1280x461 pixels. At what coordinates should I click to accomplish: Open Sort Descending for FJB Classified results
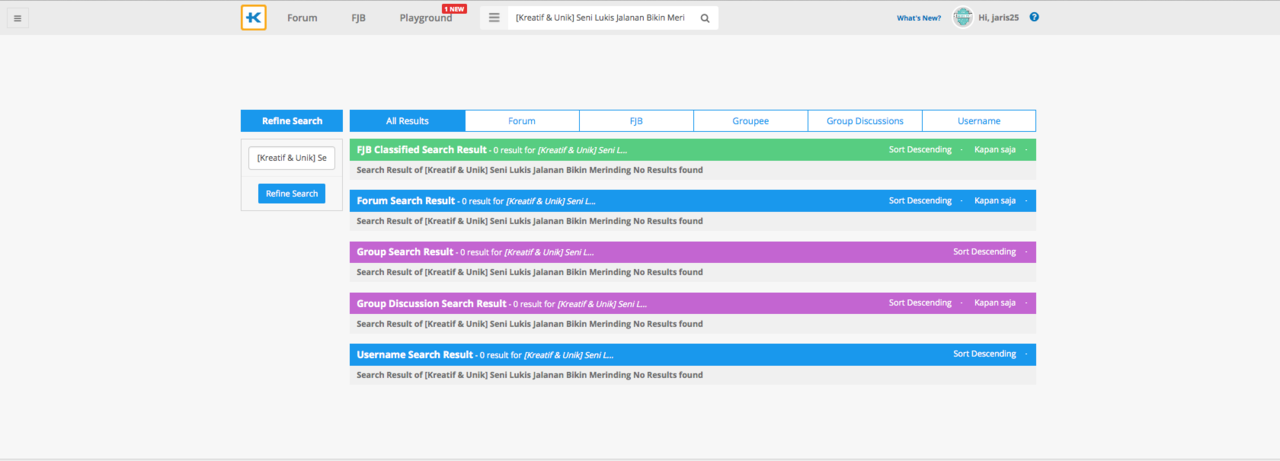click(x=920, y=149)
